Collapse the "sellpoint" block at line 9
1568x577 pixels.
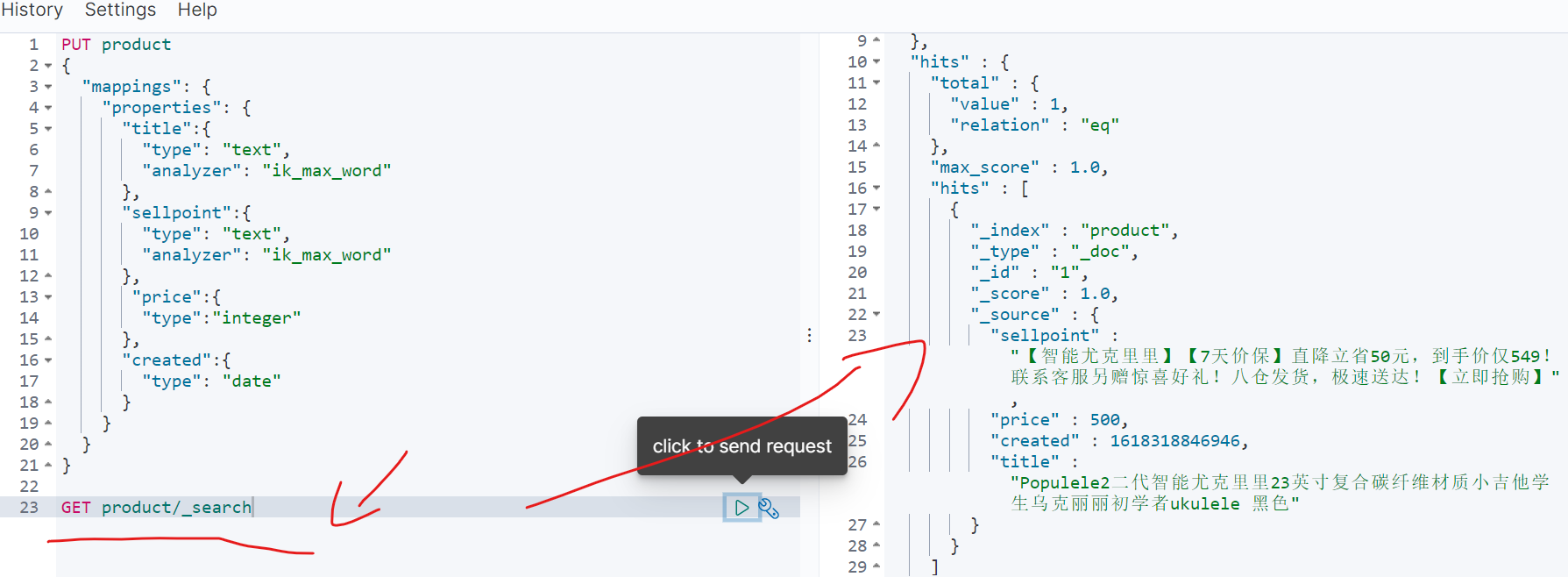coord(48,213)
